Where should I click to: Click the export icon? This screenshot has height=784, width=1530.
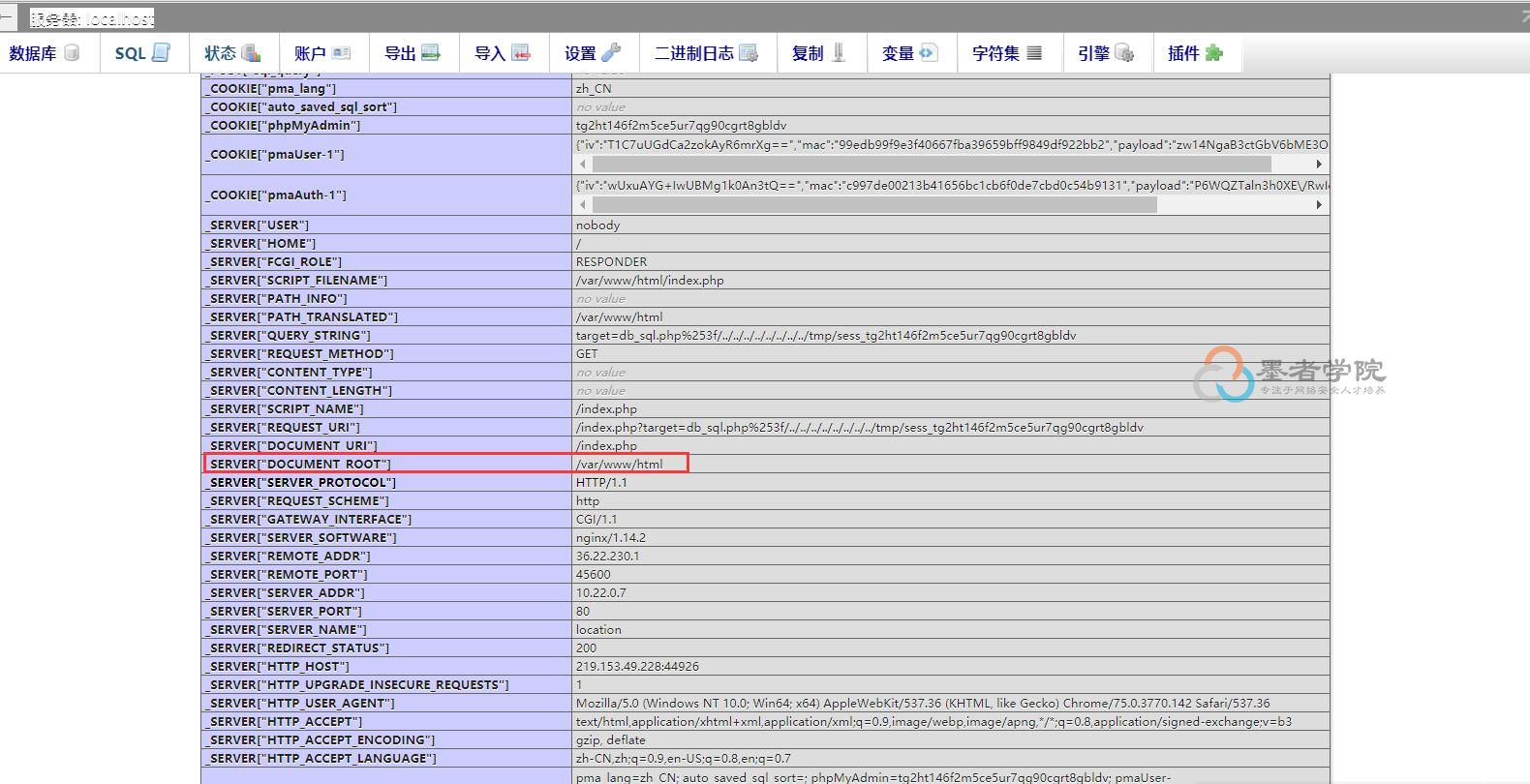point(431,52)
